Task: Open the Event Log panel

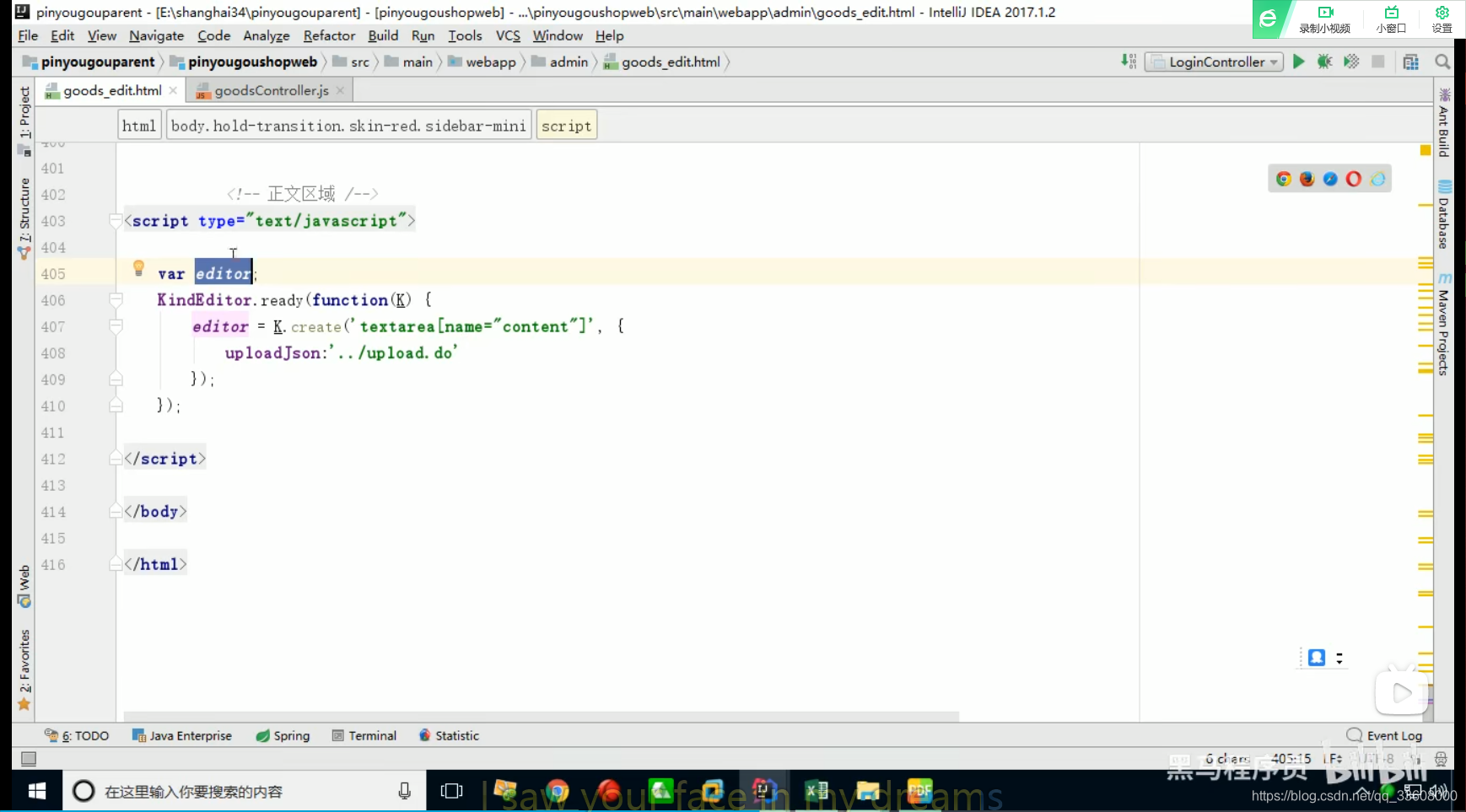Action: (1384, 735)
